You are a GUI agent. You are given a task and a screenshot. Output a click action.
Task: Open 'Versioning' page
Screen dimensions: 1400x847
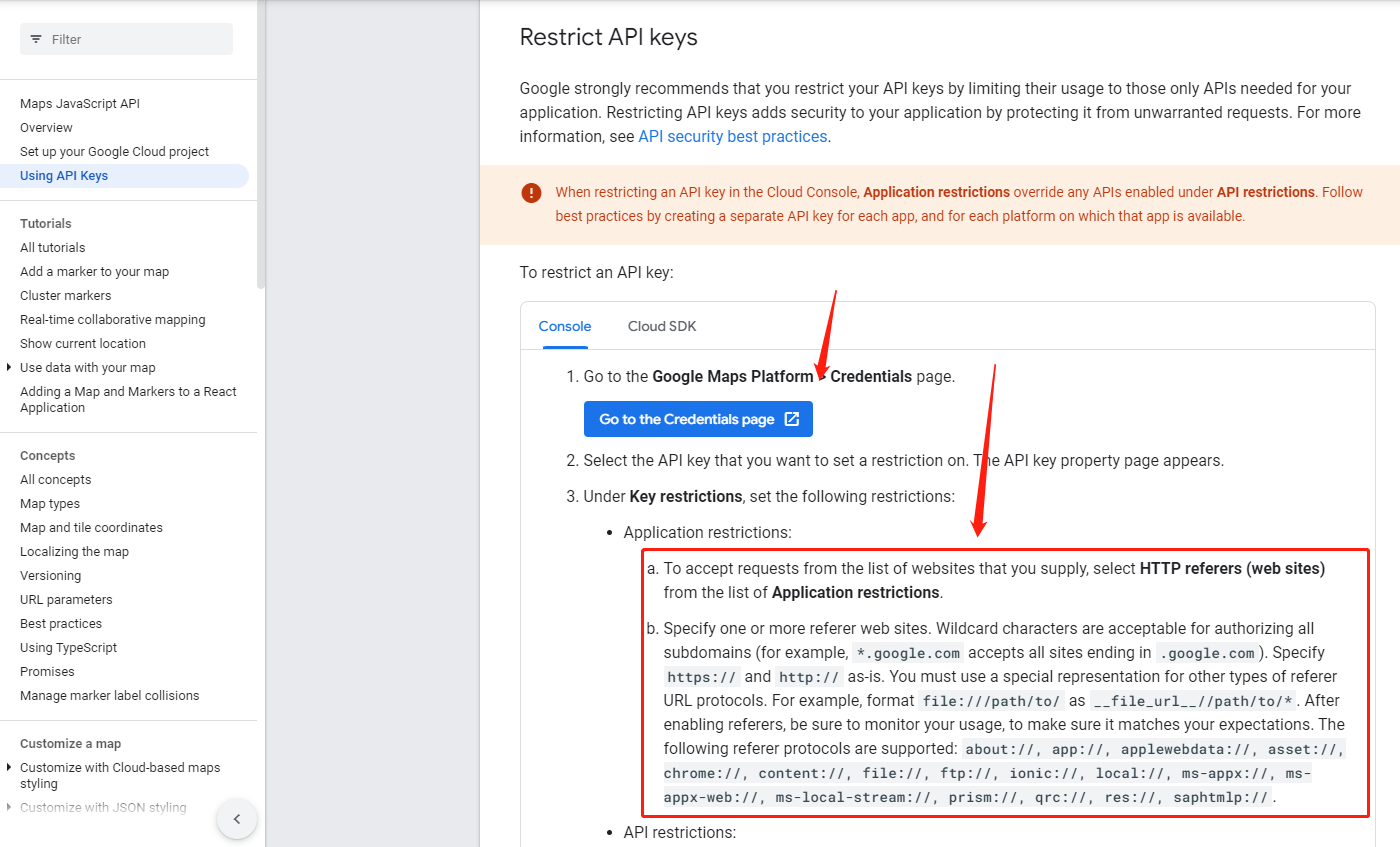pos(50,575)
